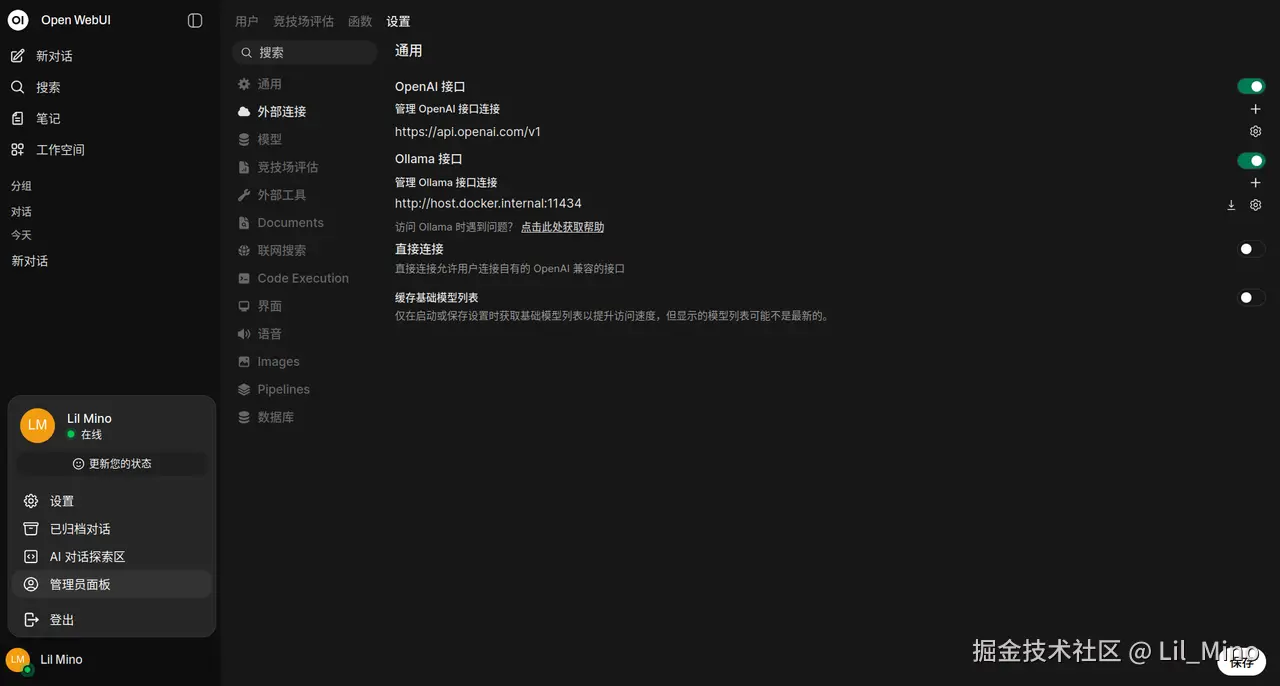
Task: Turn off the Ollama 接口 toggle
Action: point(1250,160)
